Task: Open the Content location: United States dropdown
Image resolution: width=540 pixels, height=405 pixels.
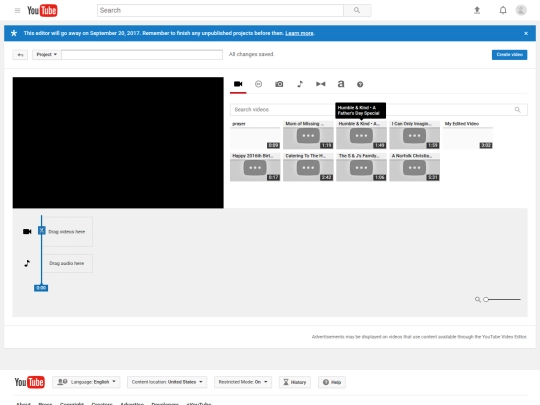Action: coord(167,382)
